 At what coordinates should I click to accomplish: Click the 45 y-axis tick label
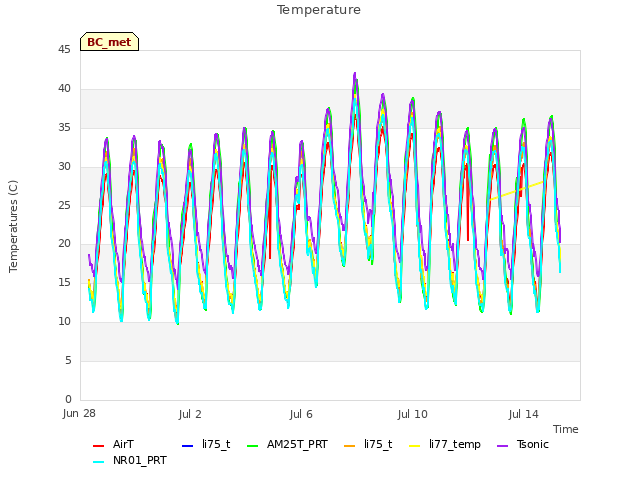pos(64,50)
